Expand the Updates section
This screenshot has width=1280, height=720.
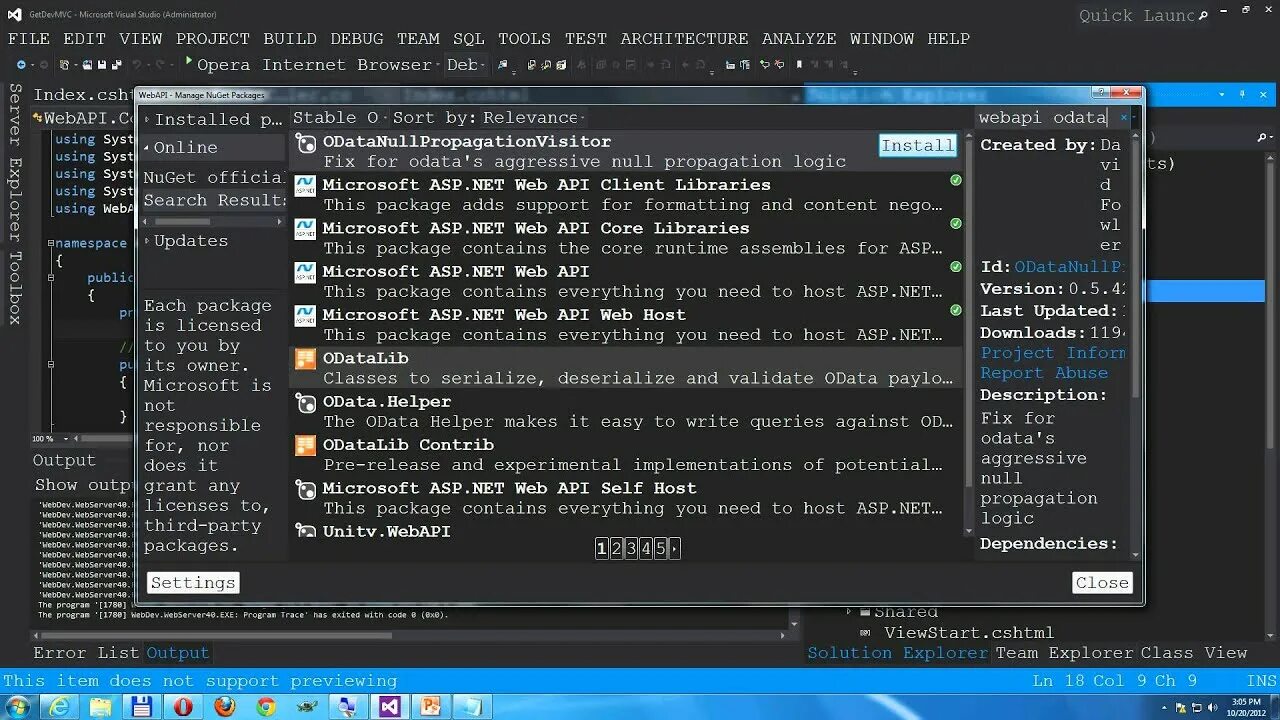tap(147, 241)
